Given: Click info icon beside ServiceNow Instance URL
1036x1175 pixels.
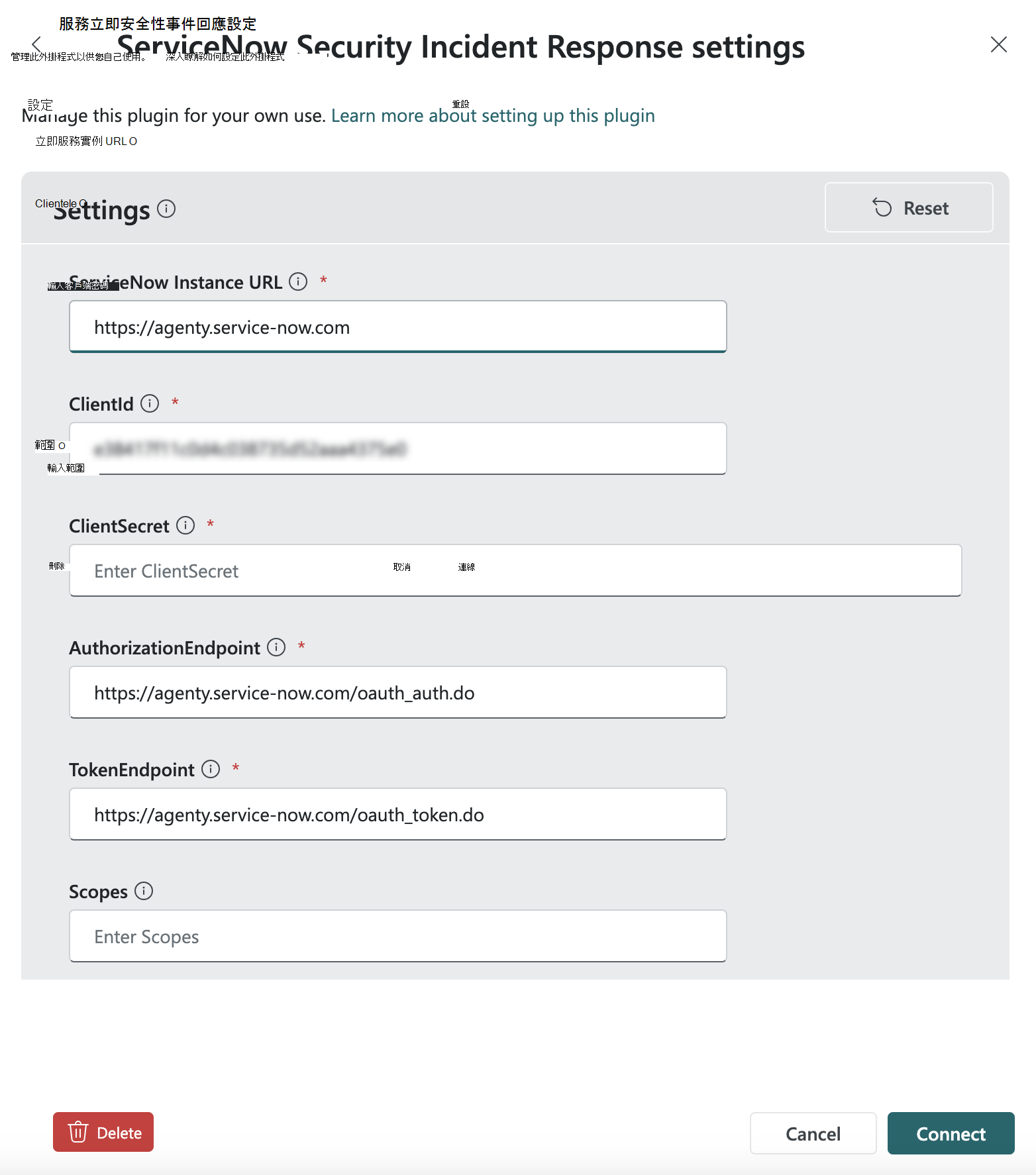Looking at the screenshot, I should coord(298,282).
